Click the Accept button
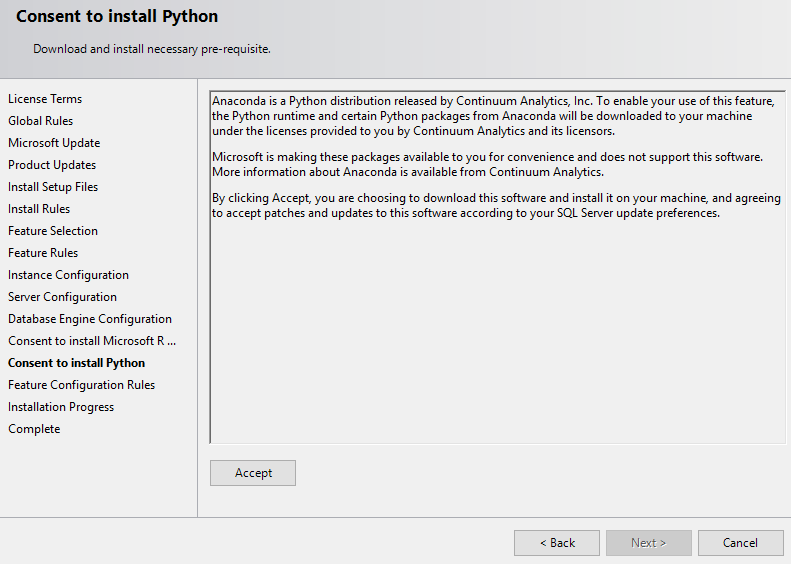This screenshot has height=564, width=791. pos(253,473)
